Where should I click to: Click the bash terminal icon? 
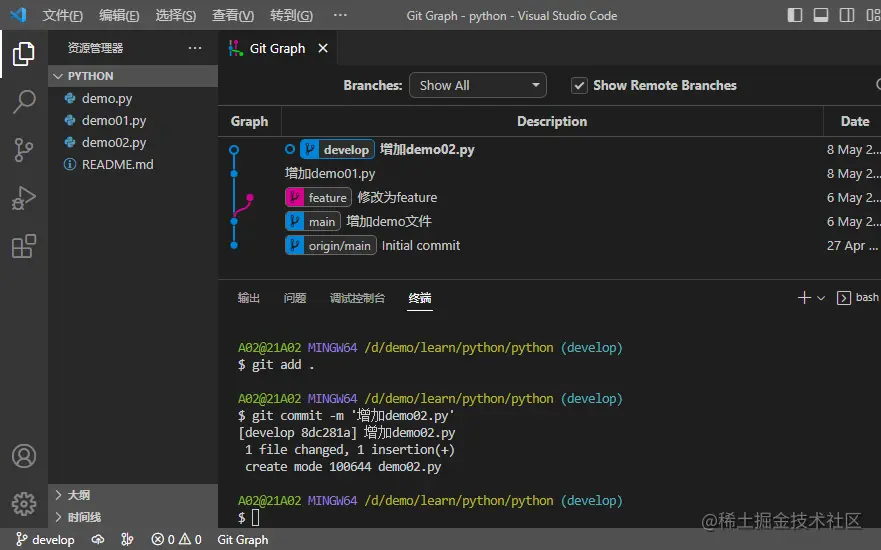click(x=843, y=298)
